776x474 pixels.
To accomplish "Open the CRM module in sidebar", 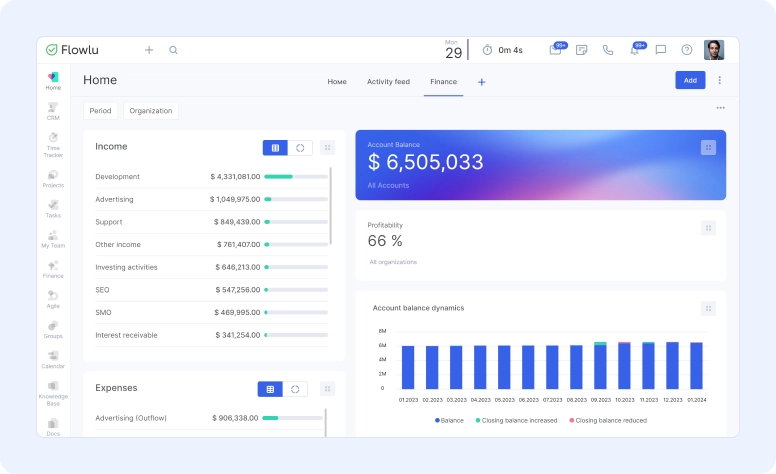I will click(53, 111).
